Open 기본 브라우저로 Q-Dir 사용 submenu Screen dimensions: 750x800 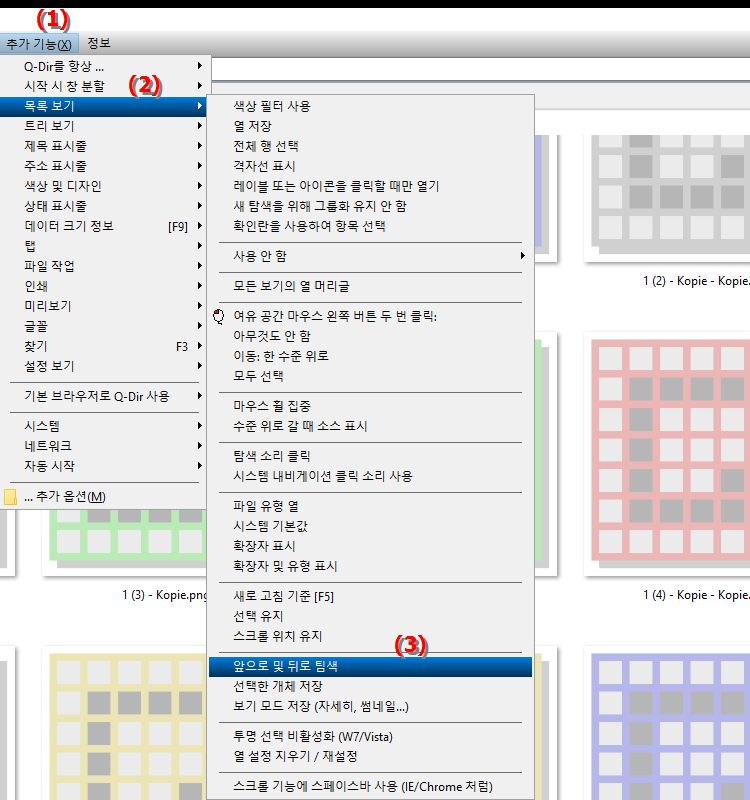pos(105,396)
